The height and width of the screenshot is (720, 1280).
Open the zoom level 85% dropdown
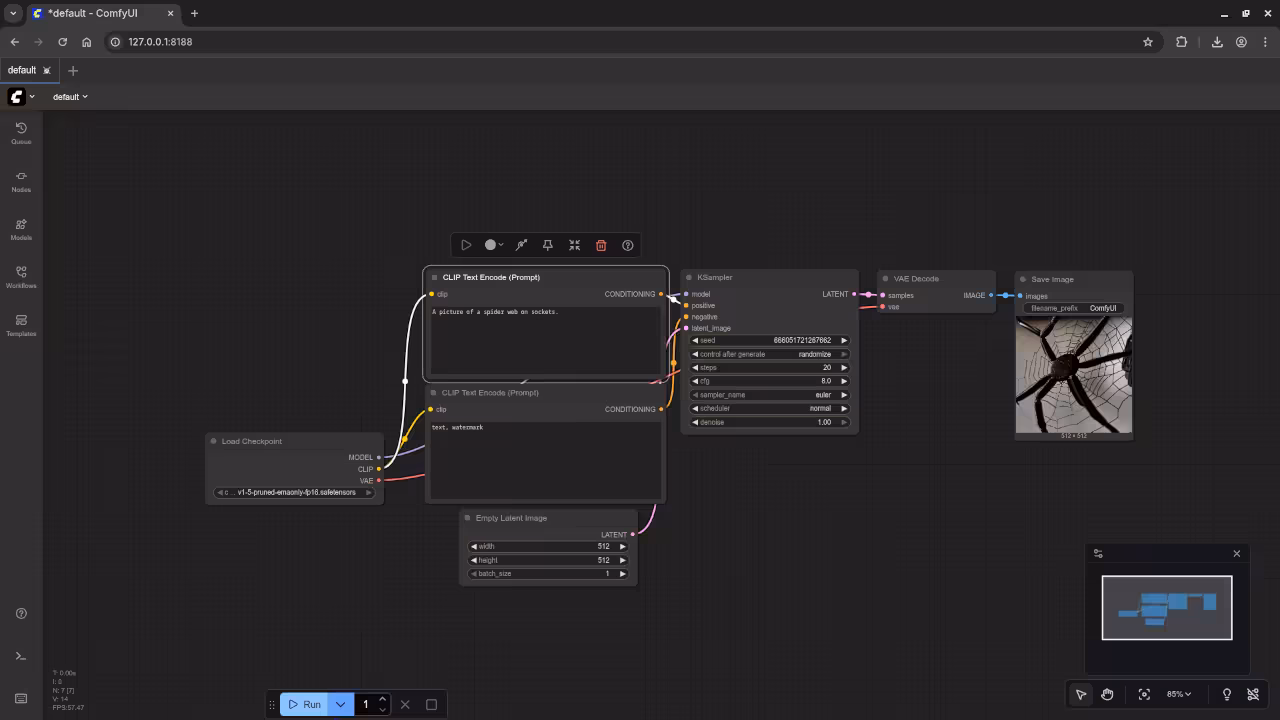(x=1179, y=694)
